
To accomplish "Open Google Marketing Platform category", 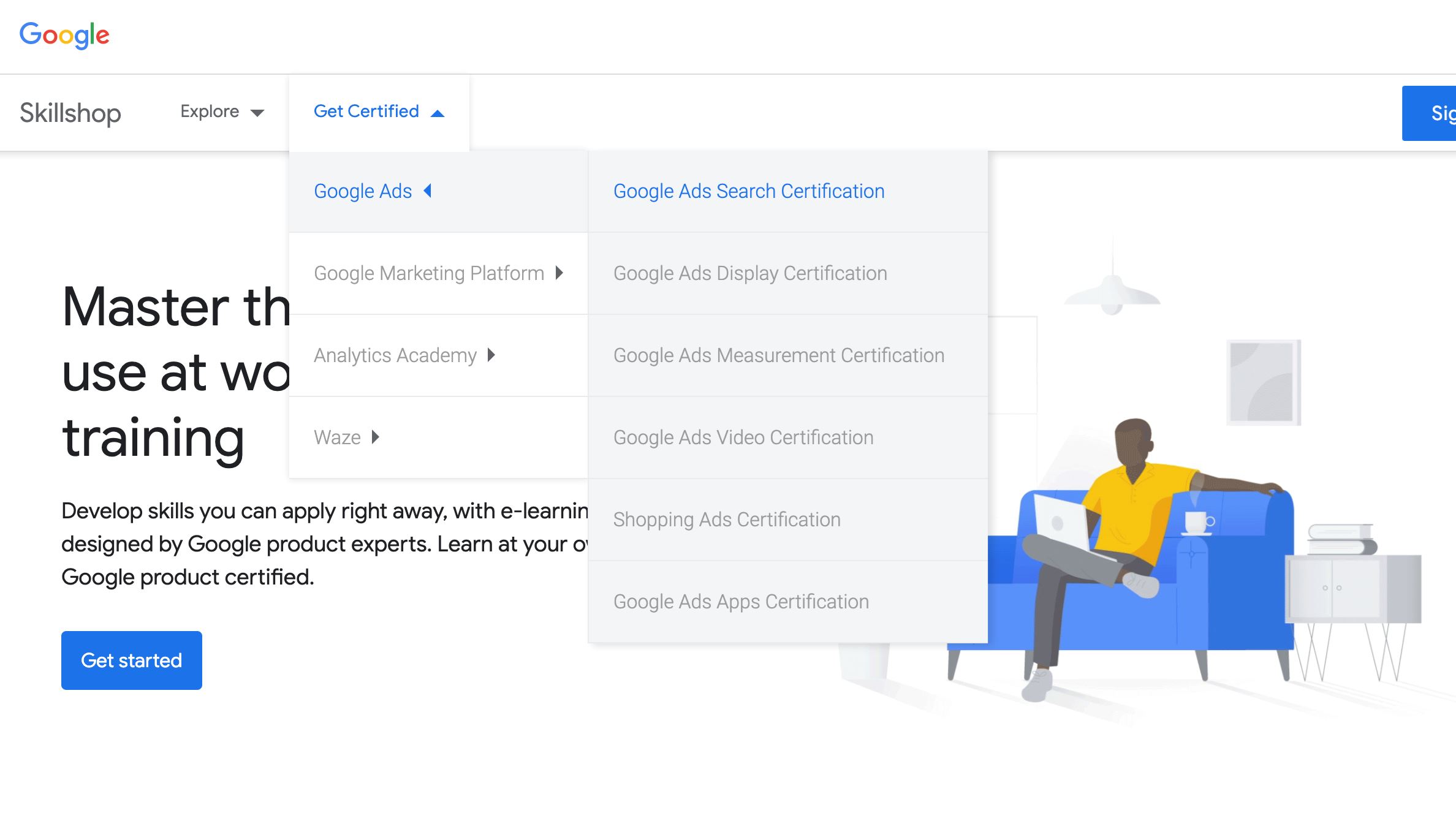I will 429,273.
